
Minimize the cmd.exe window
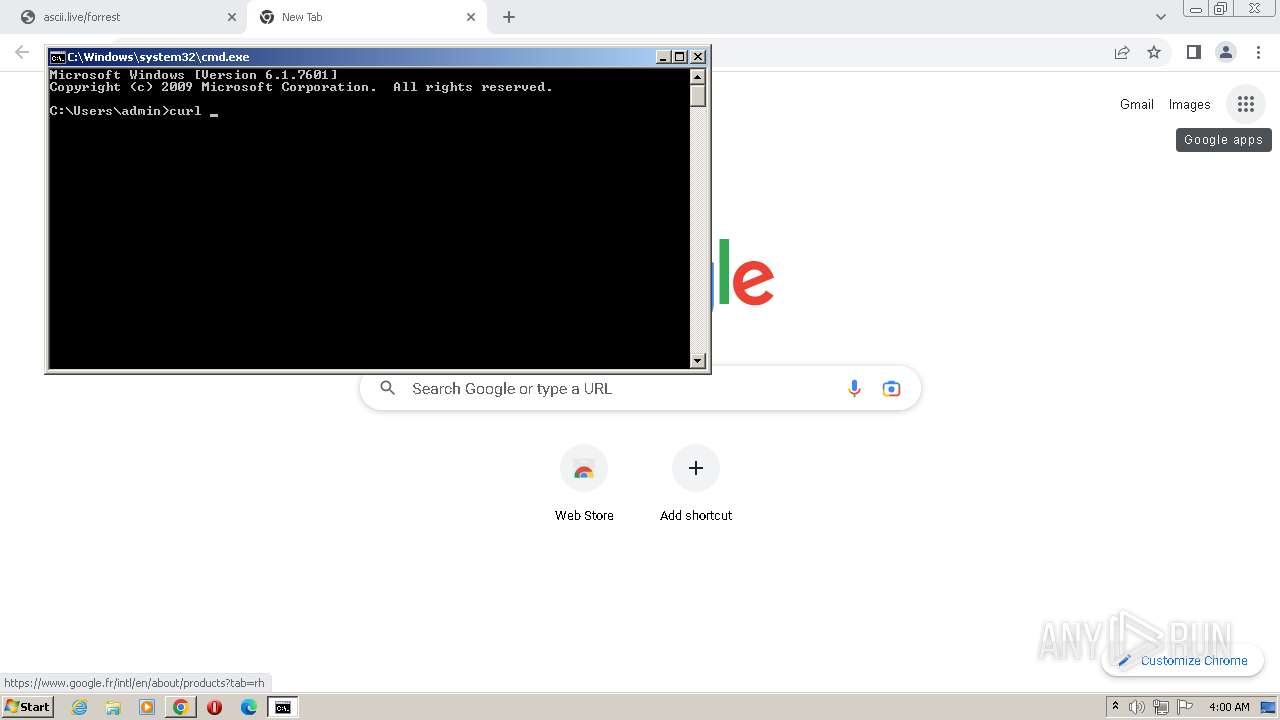point(664,57)
